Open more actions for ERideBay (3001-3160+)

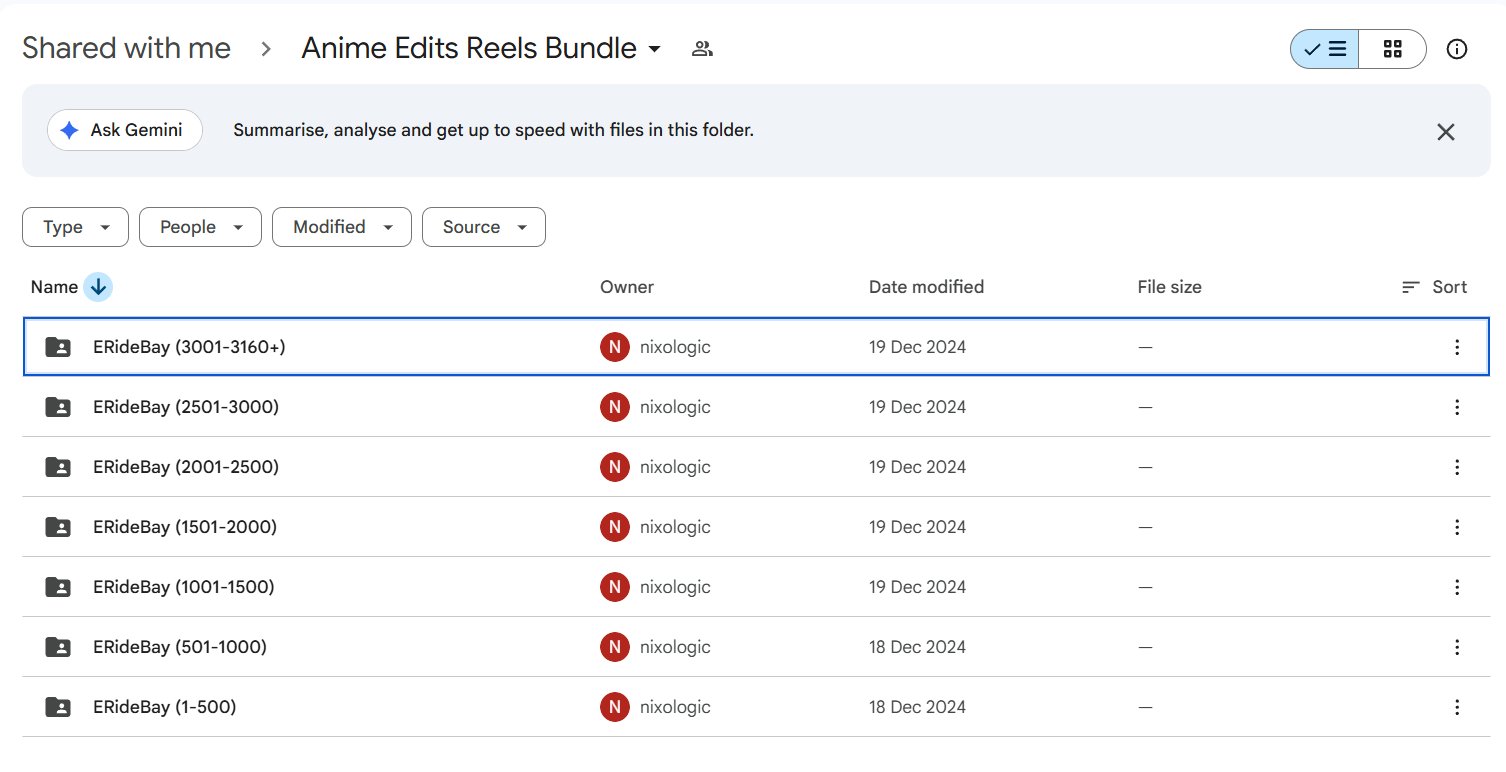1456,347
